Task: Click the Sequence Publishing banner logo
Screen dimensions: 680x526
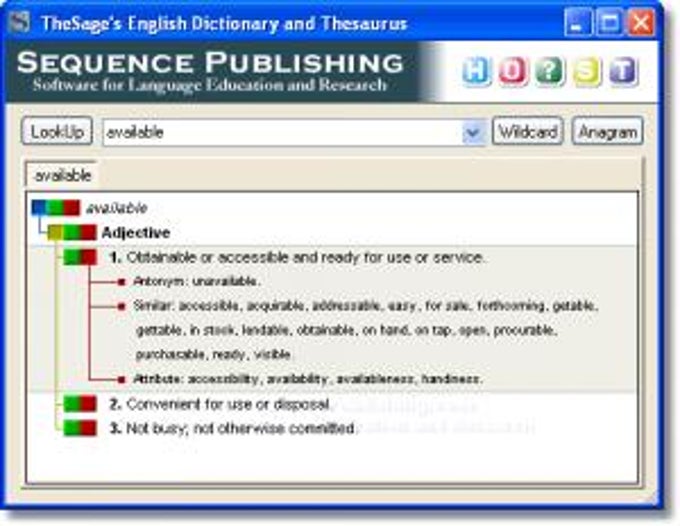Action: (x=211, y=72)
